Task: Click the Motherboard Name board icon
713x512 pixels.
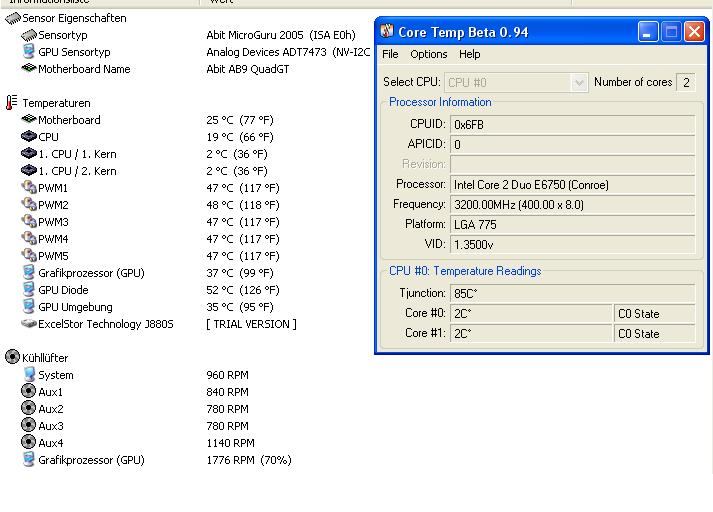Action: pos(29,68)
